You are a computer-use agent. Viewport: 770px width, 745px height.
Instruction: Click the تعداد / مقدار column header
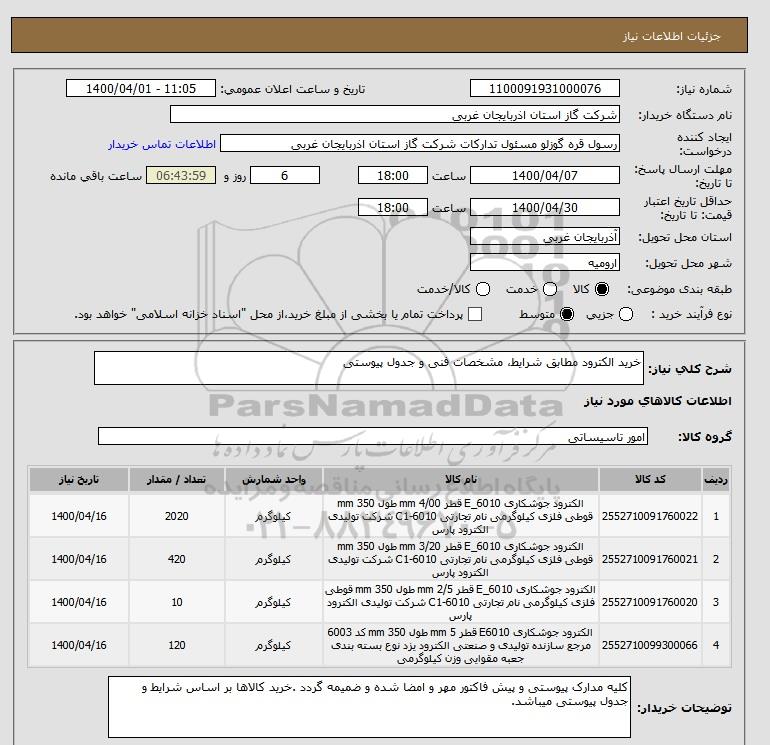tap(177, 479)
